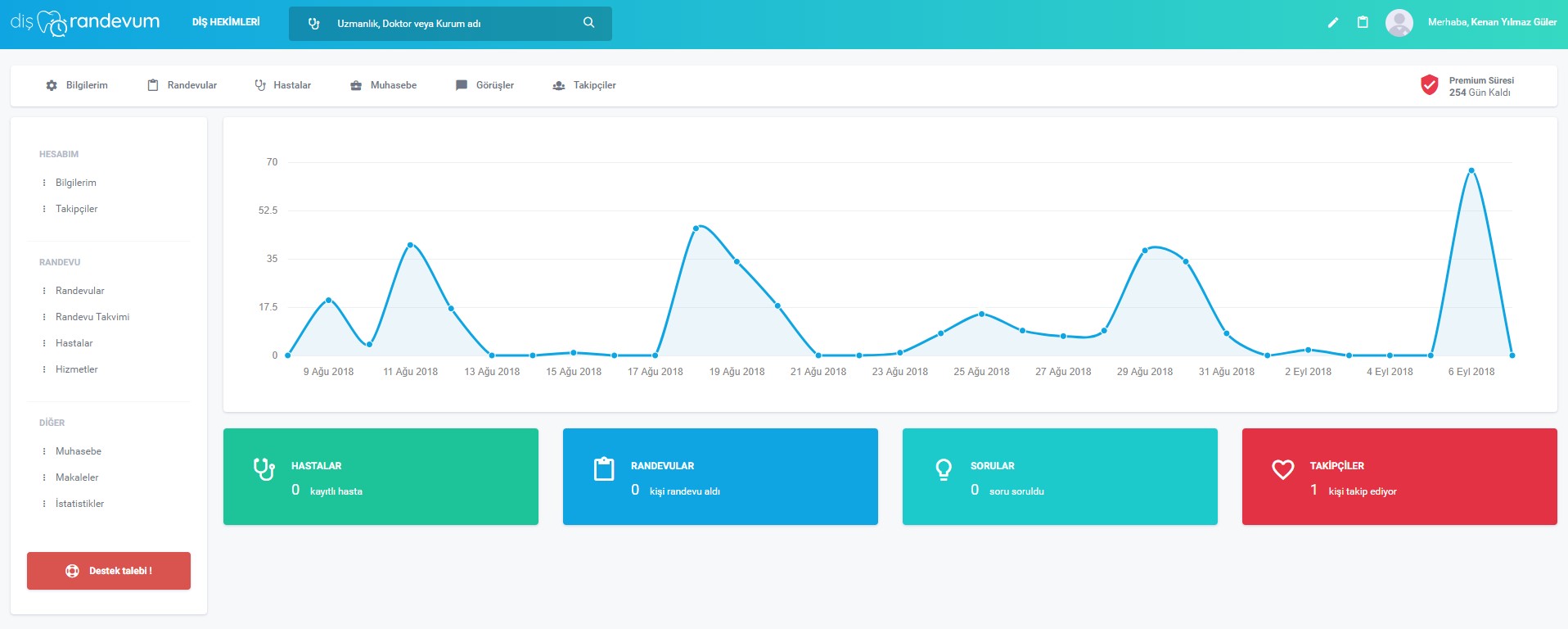Switch to the Görüşler tab
The width and height of the screenshot is (1568, 629).
[x=484, y=85]
